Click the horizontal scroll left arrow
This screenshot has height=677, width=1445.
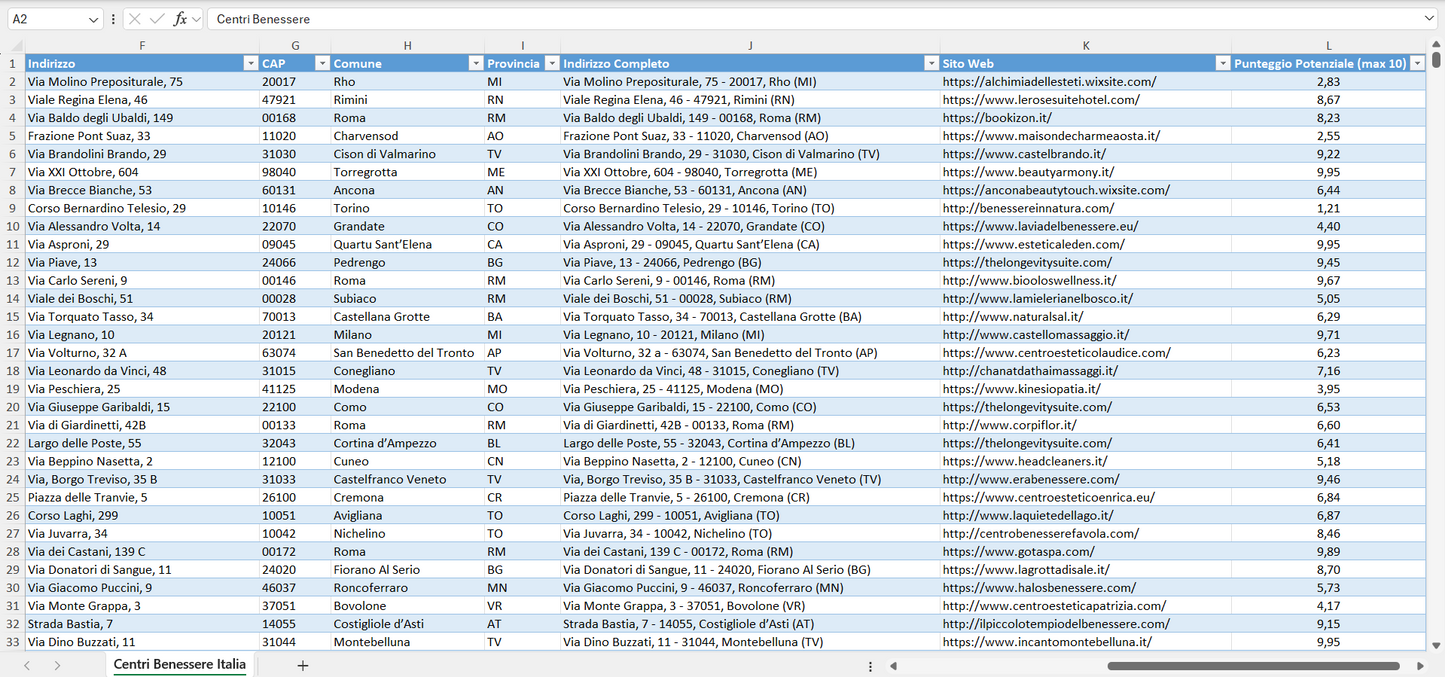(893, 664)
